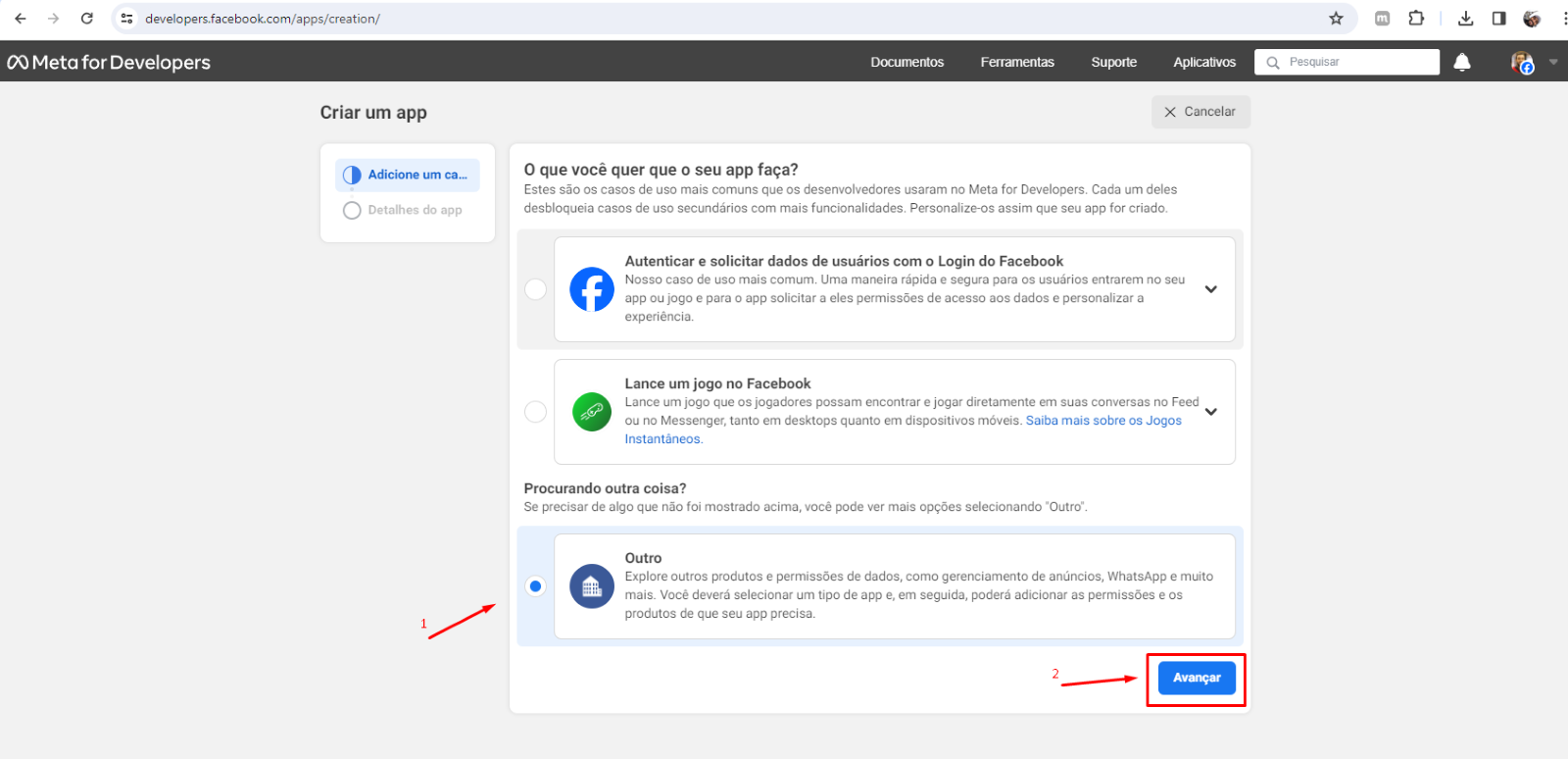Click the Autenticar e solicitar dados heading

(844, 261)
